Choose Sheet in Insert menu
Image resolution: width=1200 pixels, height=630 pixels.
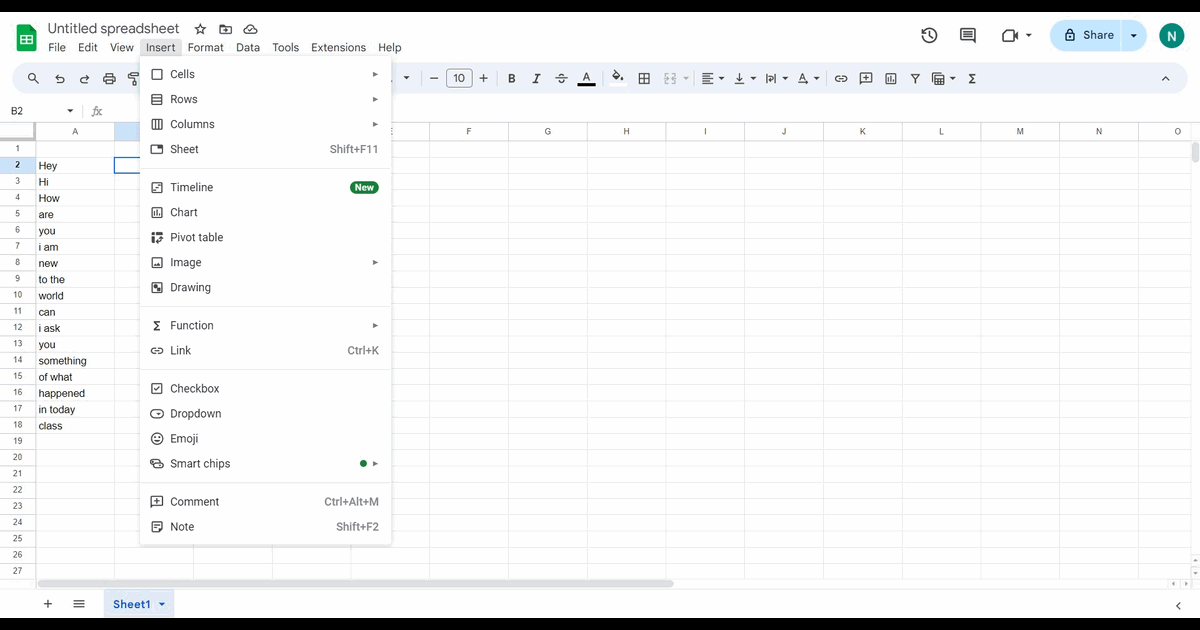(x=265, y=149)
